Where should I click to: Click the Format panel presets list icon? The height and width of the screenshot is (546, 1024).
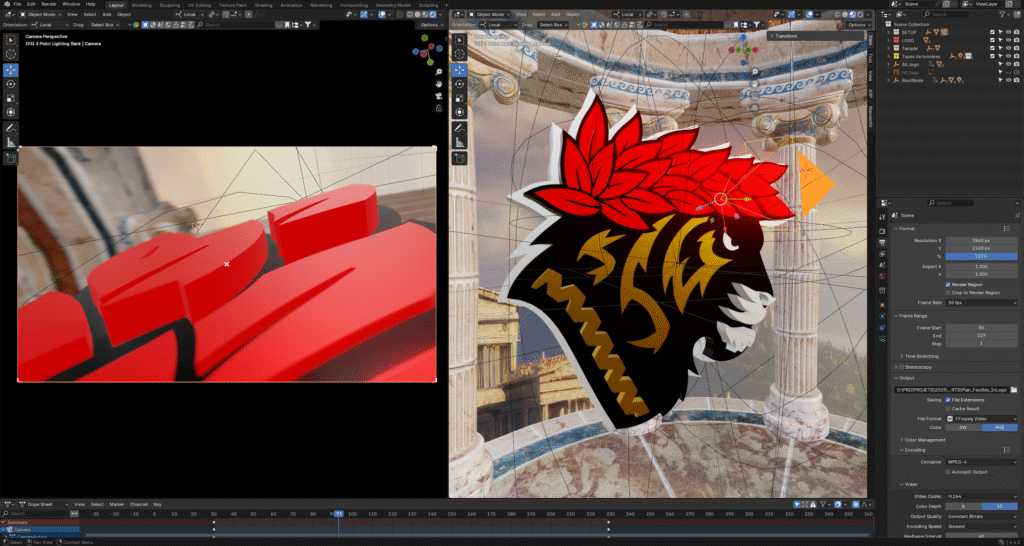coord(1006,229)
